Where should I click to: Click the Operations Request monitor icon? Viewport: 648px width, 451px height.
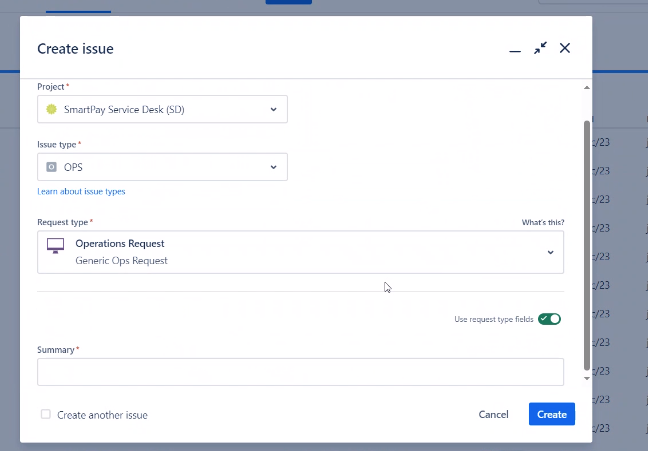(55, 246)
